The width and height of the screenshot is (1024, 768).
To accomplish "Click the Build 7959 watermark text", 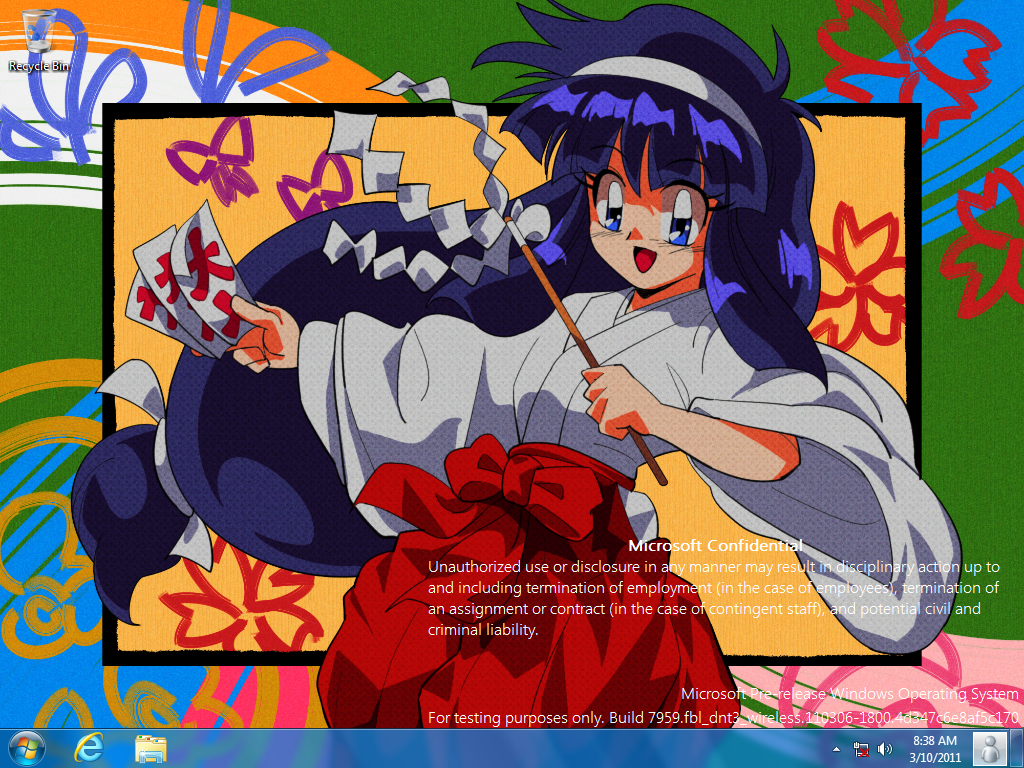I will 722,717.
